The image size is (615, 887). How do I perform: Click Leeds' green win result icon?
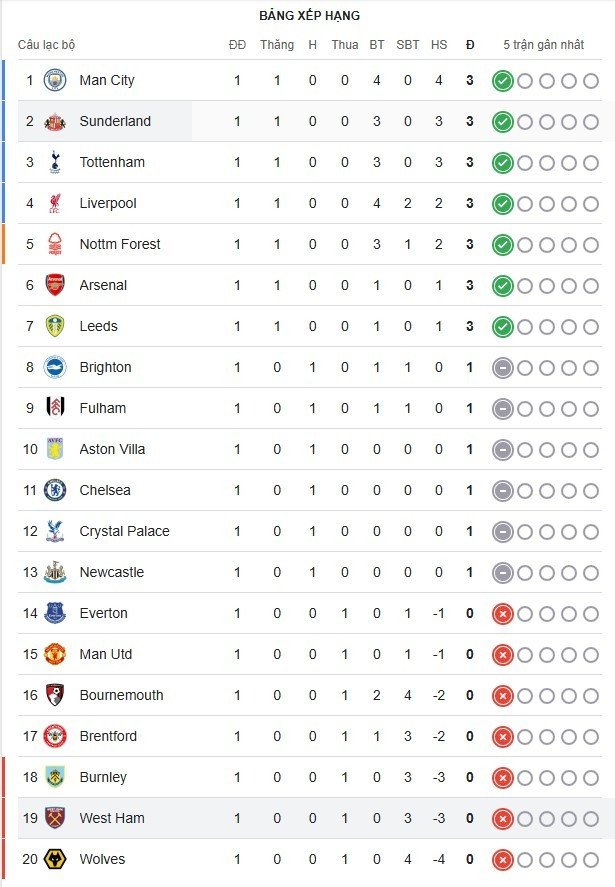coord(502,327)
